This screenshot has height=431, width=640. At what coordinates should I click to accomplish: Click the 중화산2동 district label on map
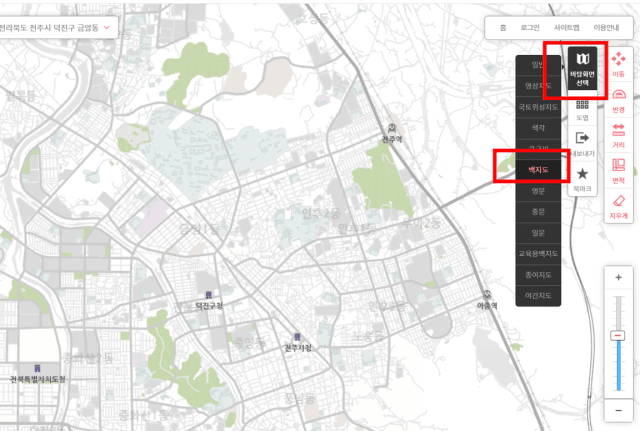pos(87,358)
